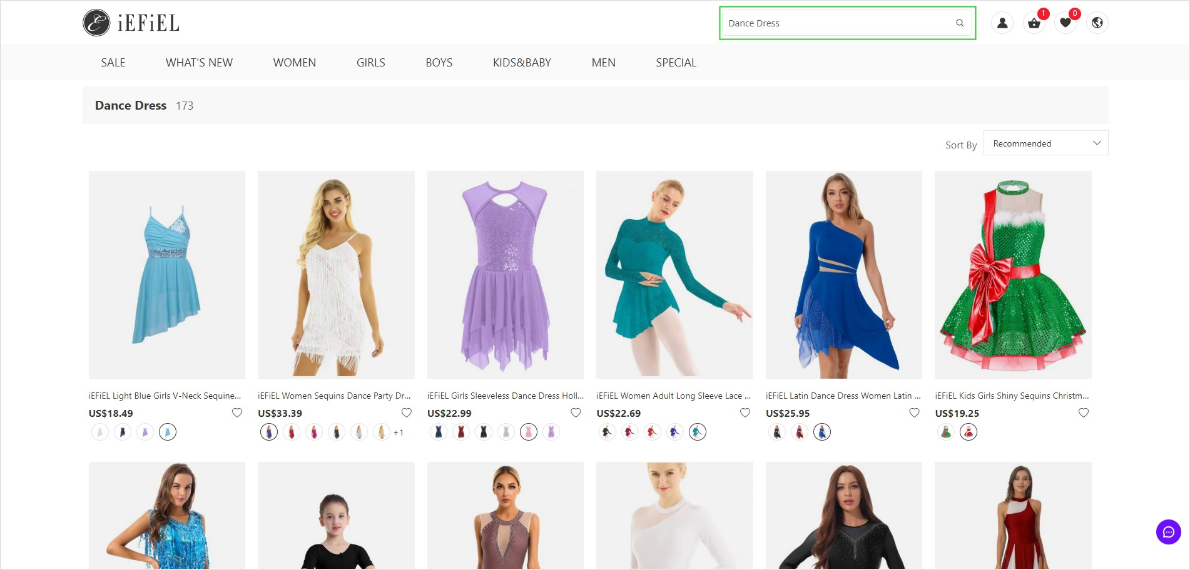Open blue sequin fringe dress in second row
1190x570 pixels.
pos(167,516)
